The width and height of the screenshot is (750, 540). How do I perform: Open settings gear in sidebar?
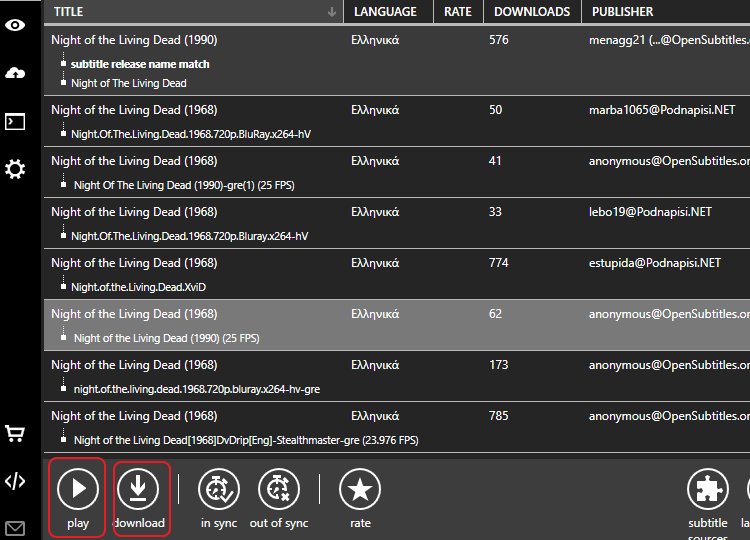click(15, 169)
